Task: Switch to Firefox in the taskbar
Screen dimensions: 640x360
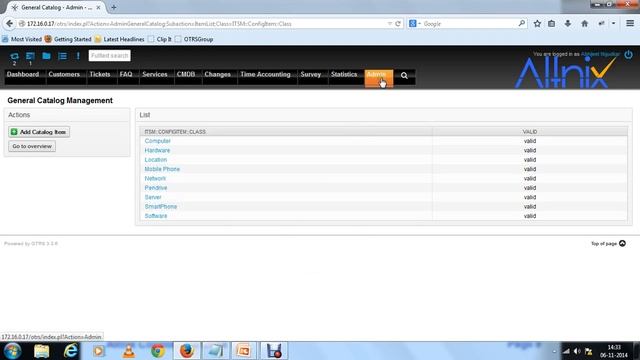Action: pyautogui.click(x=187, y=351)
